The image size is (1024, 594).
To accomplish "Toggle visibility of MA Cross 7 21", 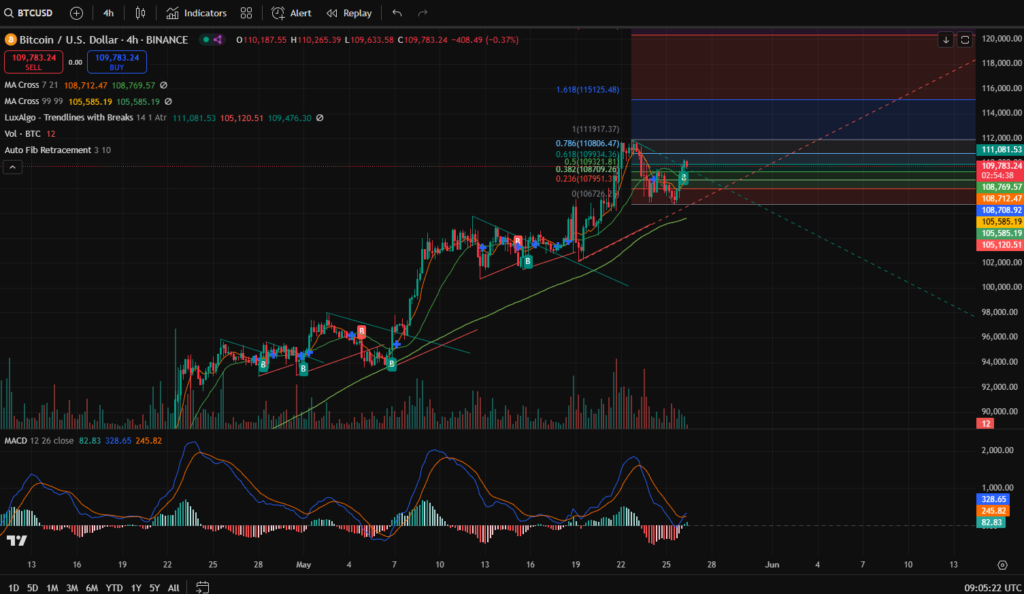I will [164, 85].
